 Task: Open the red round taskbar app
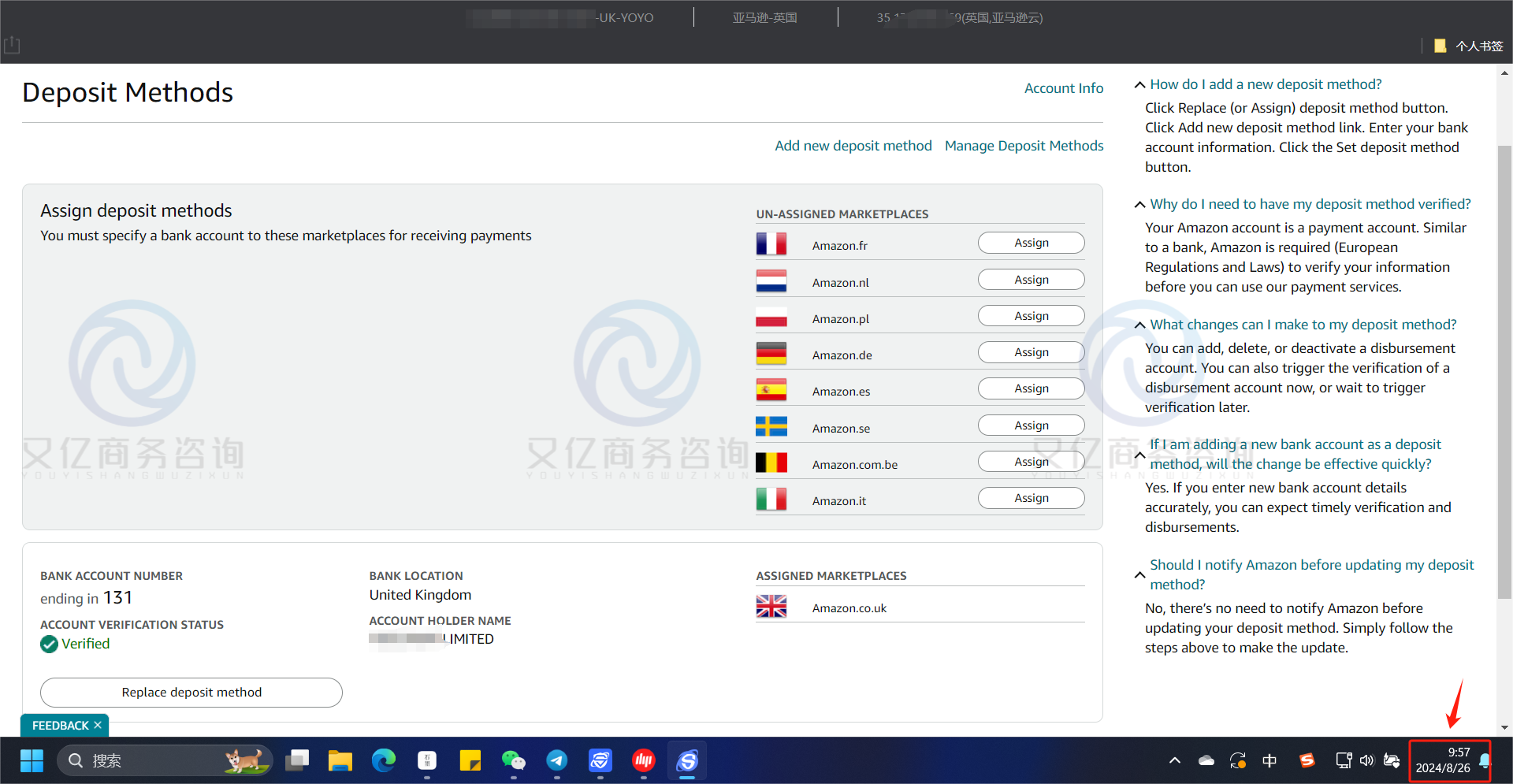coord(644,760)
